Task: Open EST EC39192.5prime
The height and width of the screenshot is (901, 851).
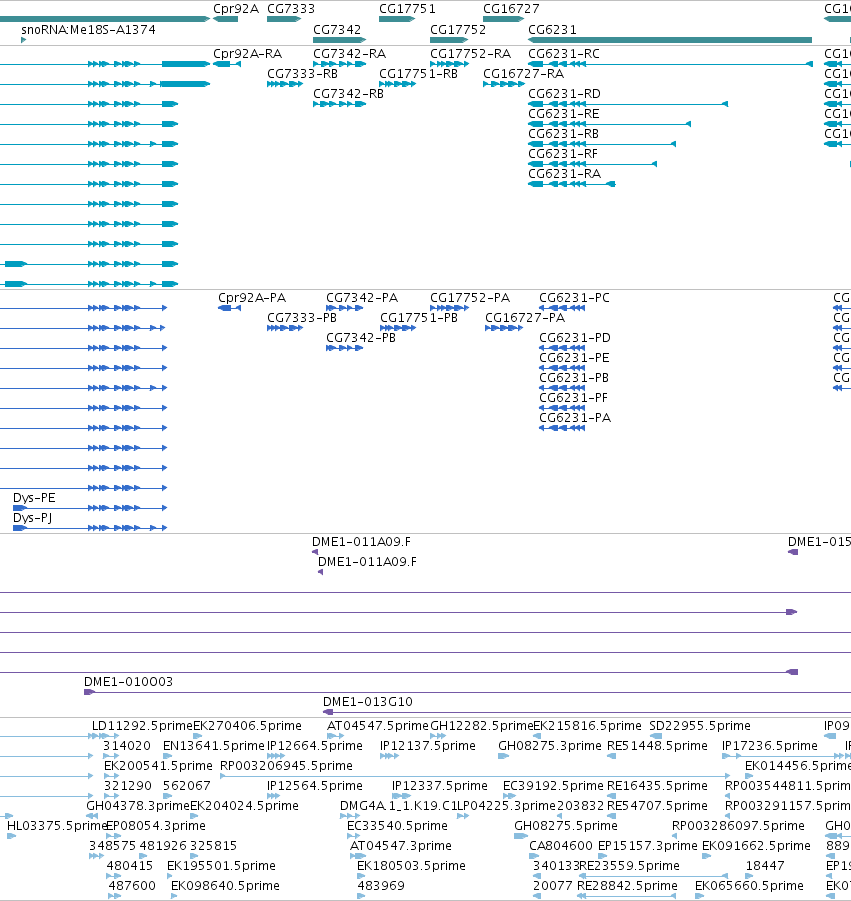Action: point(553,786)
